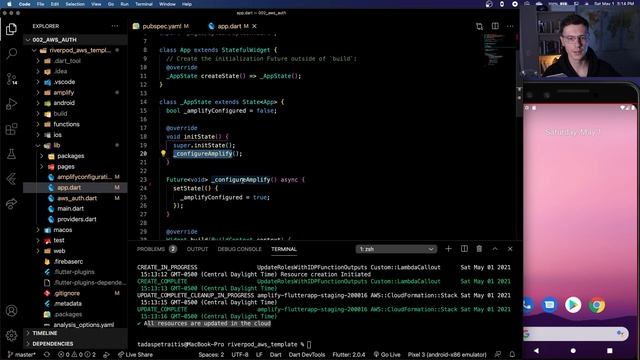Click the synchronize changes icon in status bar
This screenshot has height=360, width=640.
(x=47, y=355)
